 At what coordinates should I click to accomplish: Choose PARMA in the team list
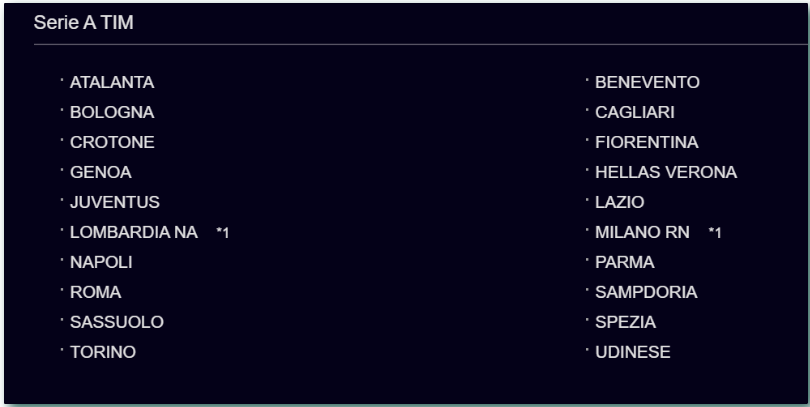(625, 262)
